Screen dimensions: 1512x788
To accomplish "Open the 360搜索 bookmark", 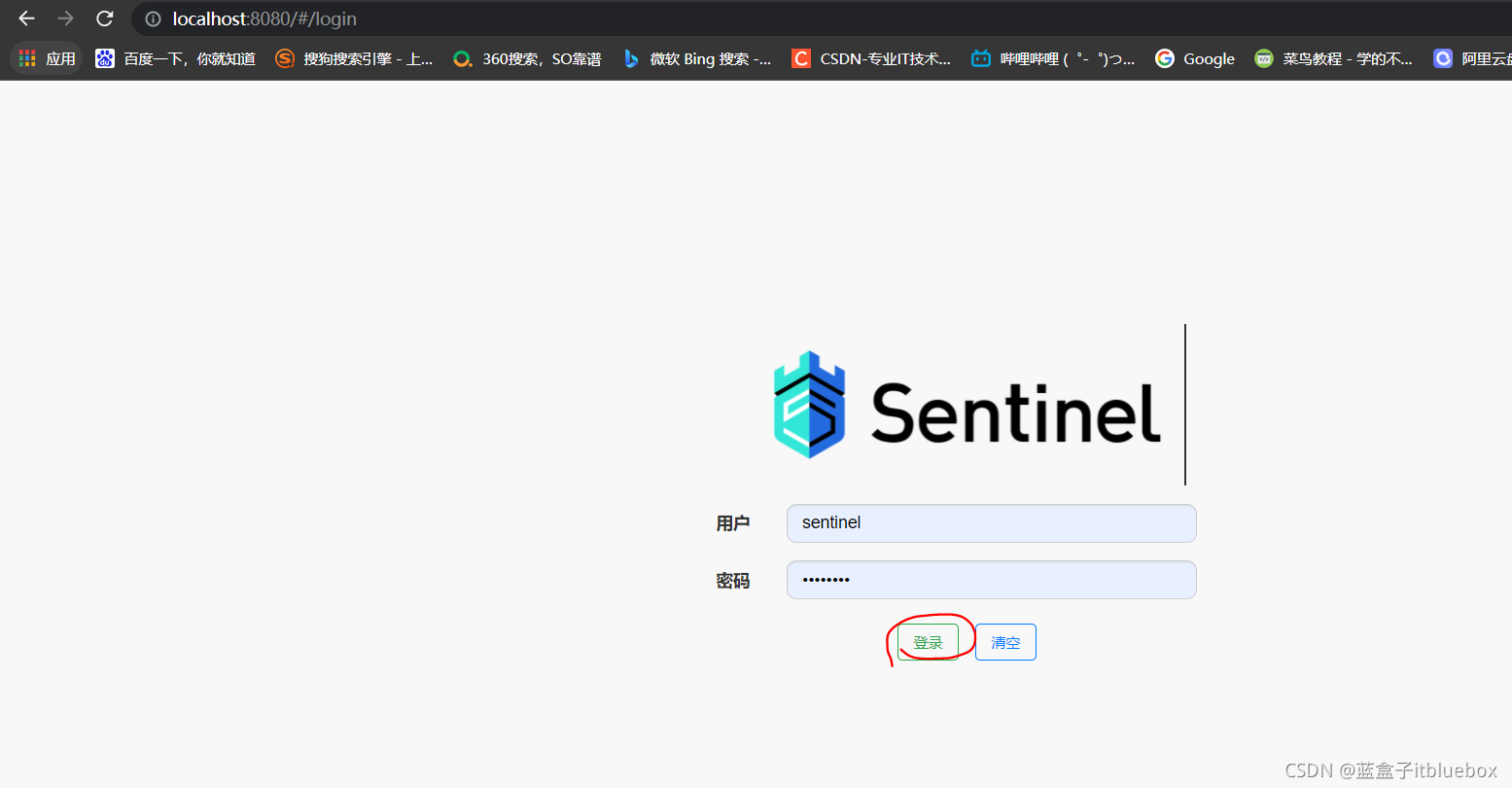I will 528,58.
